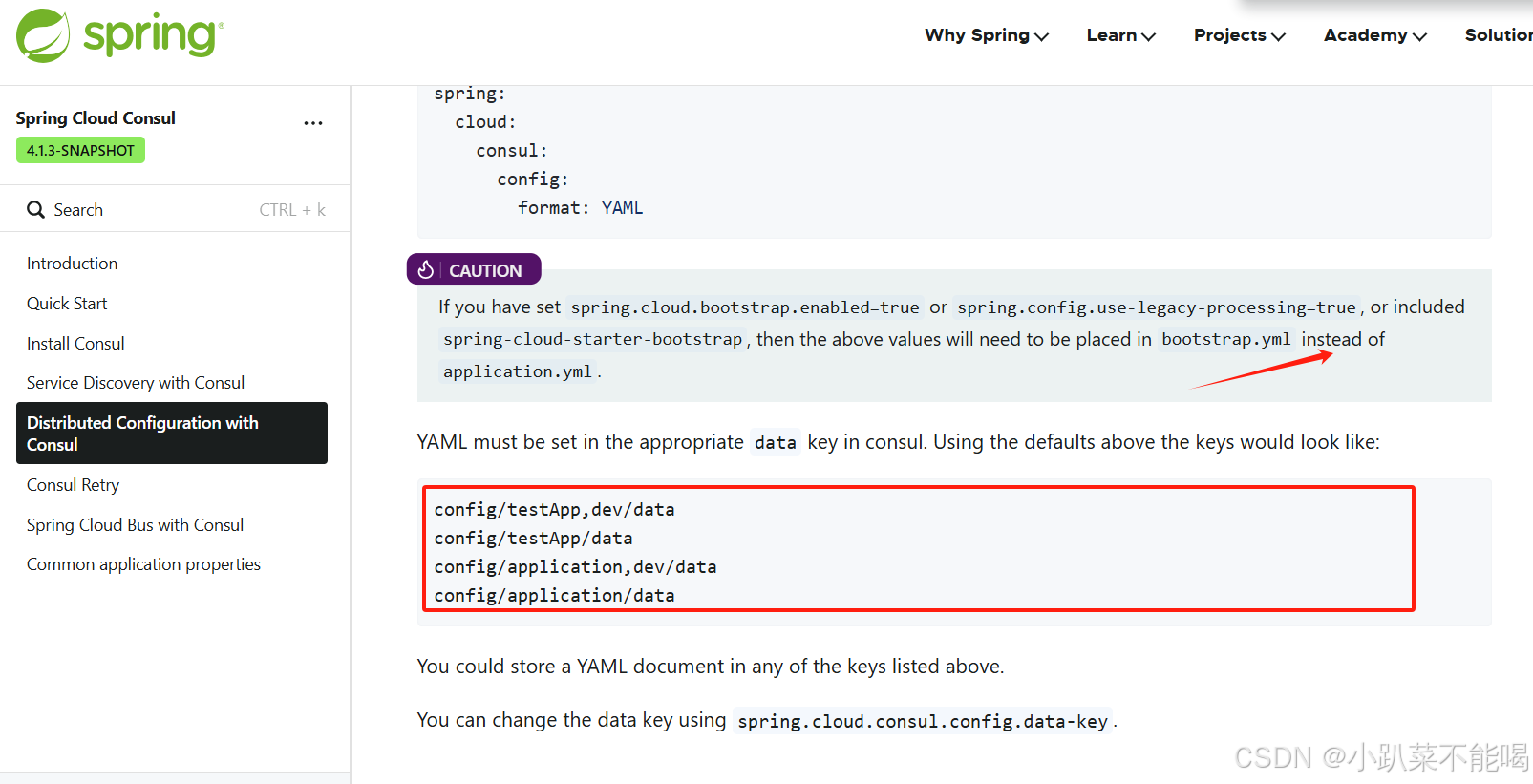Go to the Introduction page
Screen dimensions: 1533x784
tap(73, 264)
